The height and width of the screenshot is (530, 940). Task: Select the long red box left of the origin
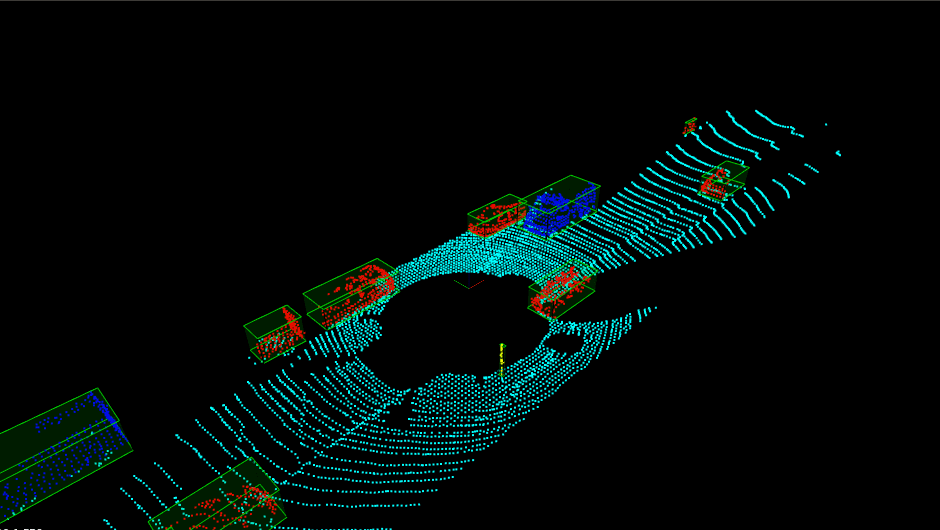pyautogui.click(x=351, y=293)
